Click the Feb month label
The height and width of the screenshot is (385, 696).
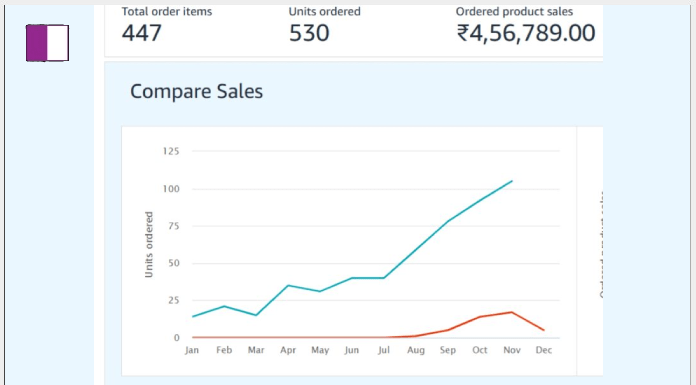pyautogui.click(x=224, y=350)
